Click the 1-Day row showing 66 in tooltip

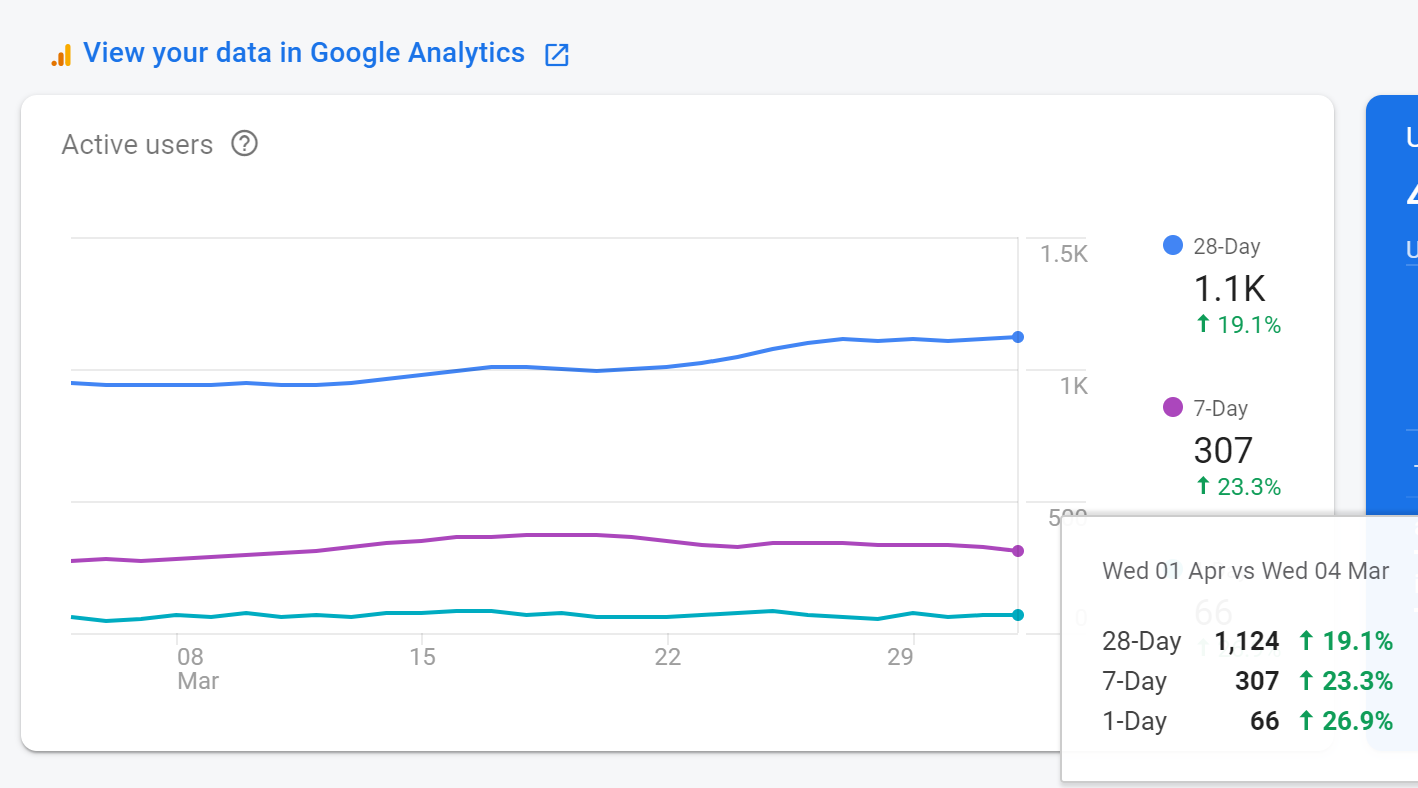coord(1247,721)
